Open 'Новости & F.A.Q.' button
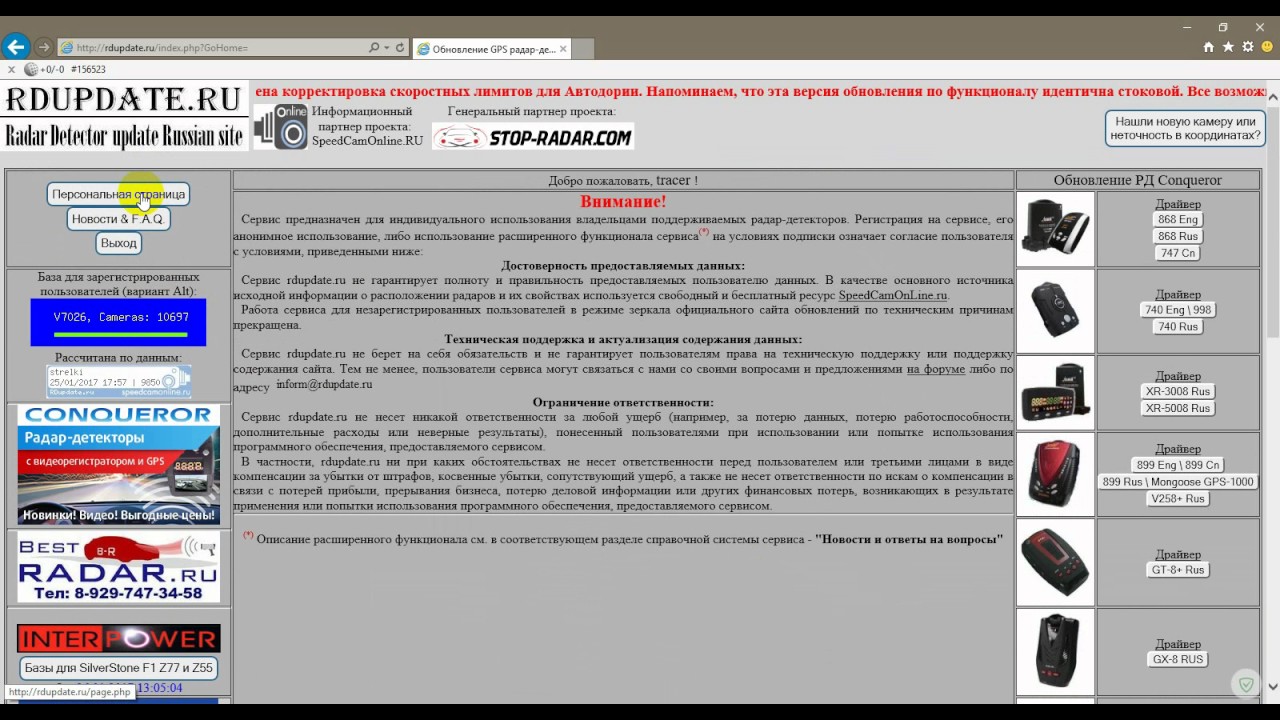 tap(118, 218)
